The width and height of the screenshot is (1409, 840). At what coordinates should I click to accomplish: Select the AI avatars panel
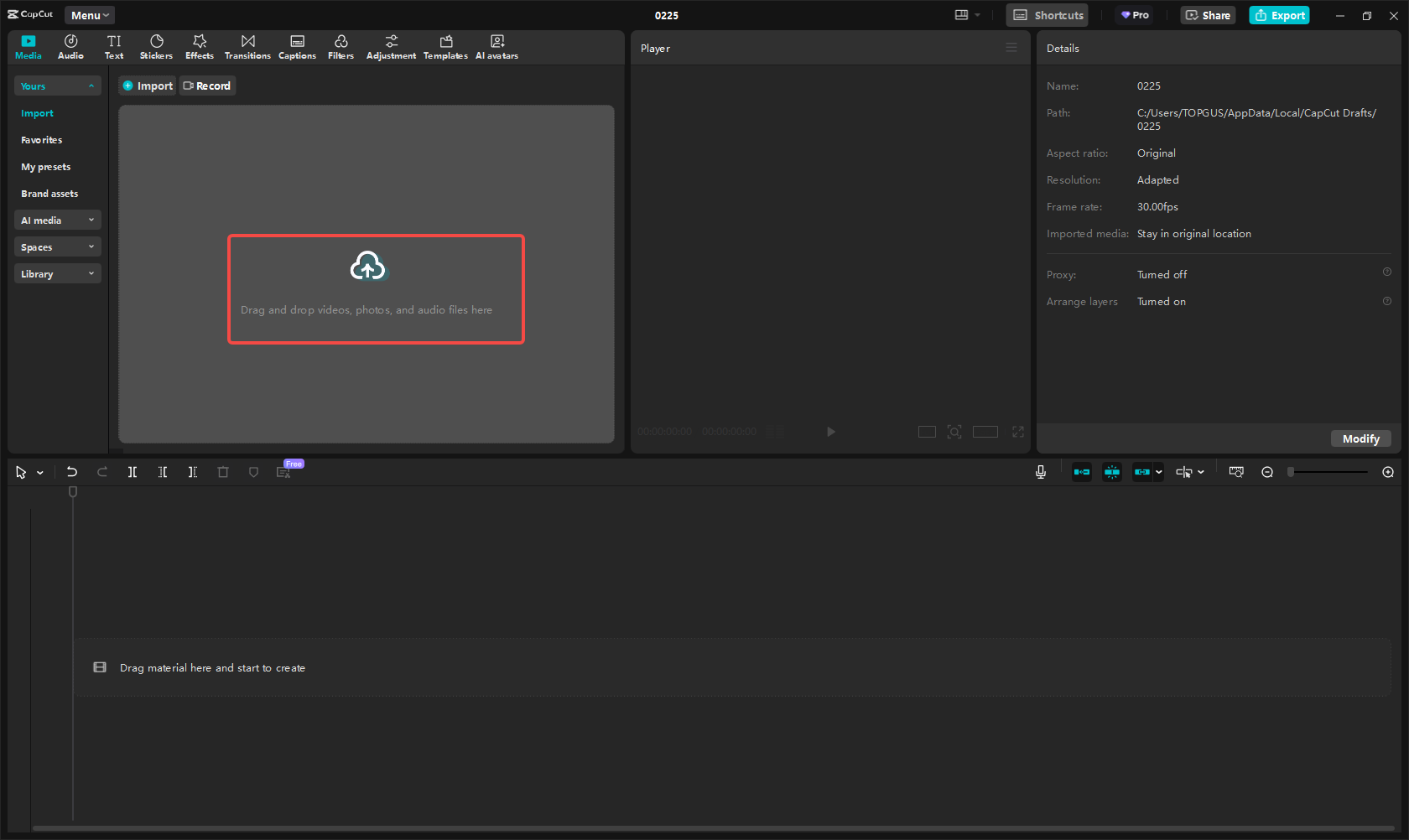(x=497, y=46)
